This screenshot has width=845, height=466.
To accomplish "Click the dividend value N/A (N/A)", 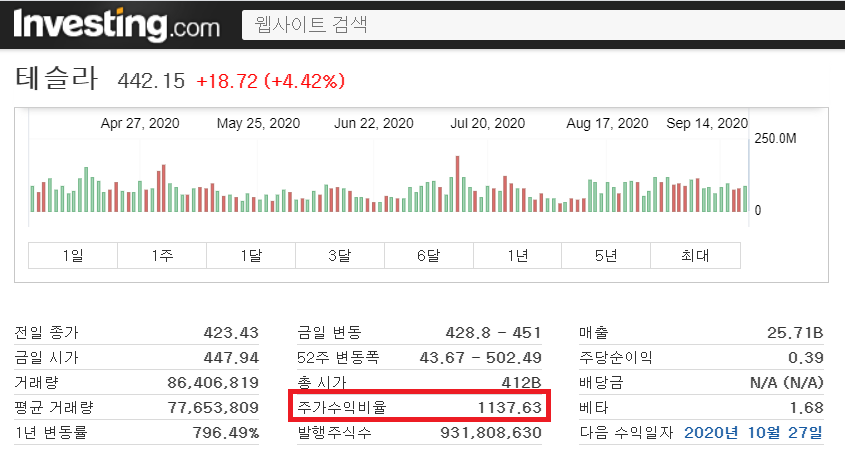I will click(x=787, y=382).
